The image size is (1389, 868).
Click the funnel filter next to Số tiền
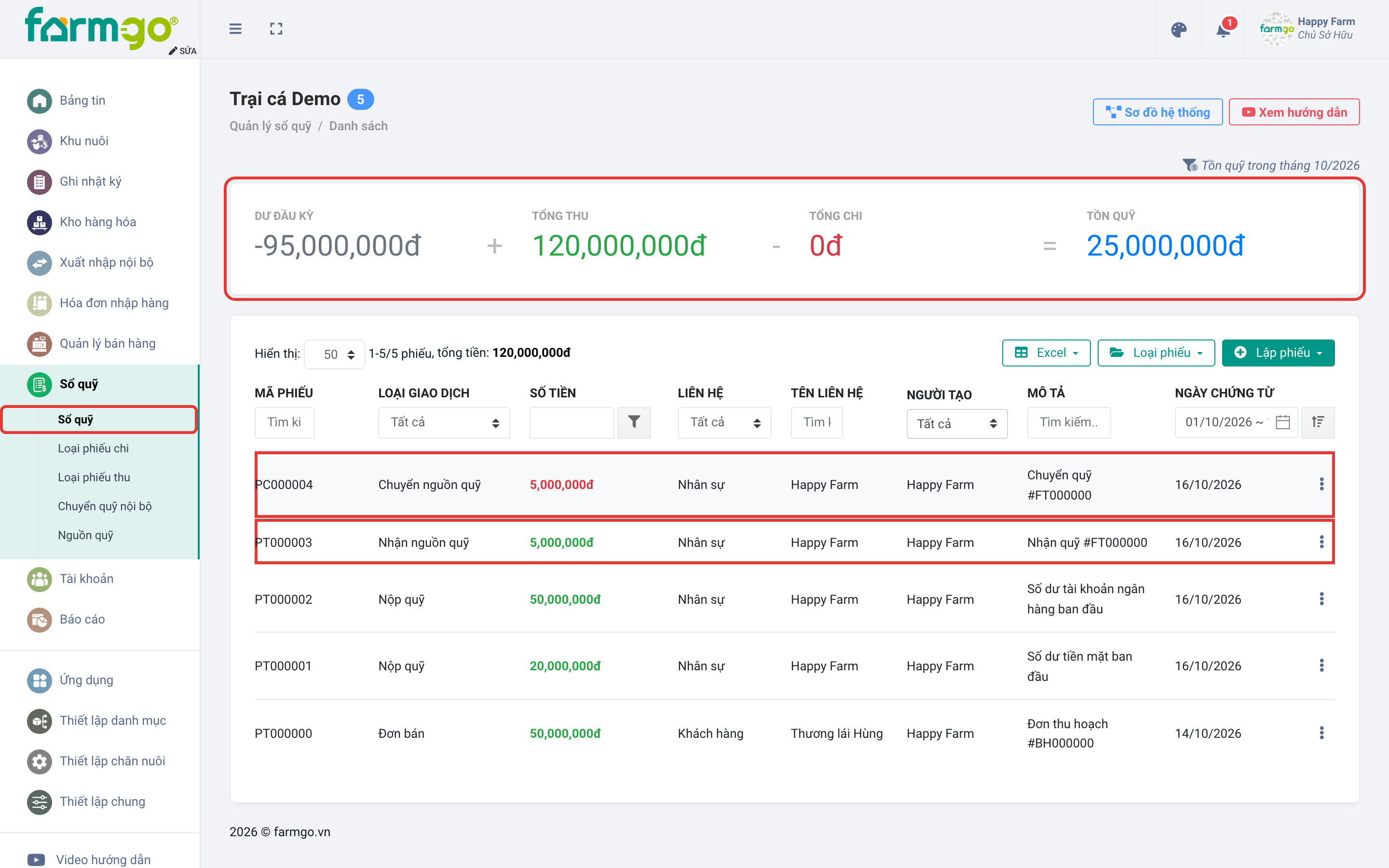click(634, 422)
